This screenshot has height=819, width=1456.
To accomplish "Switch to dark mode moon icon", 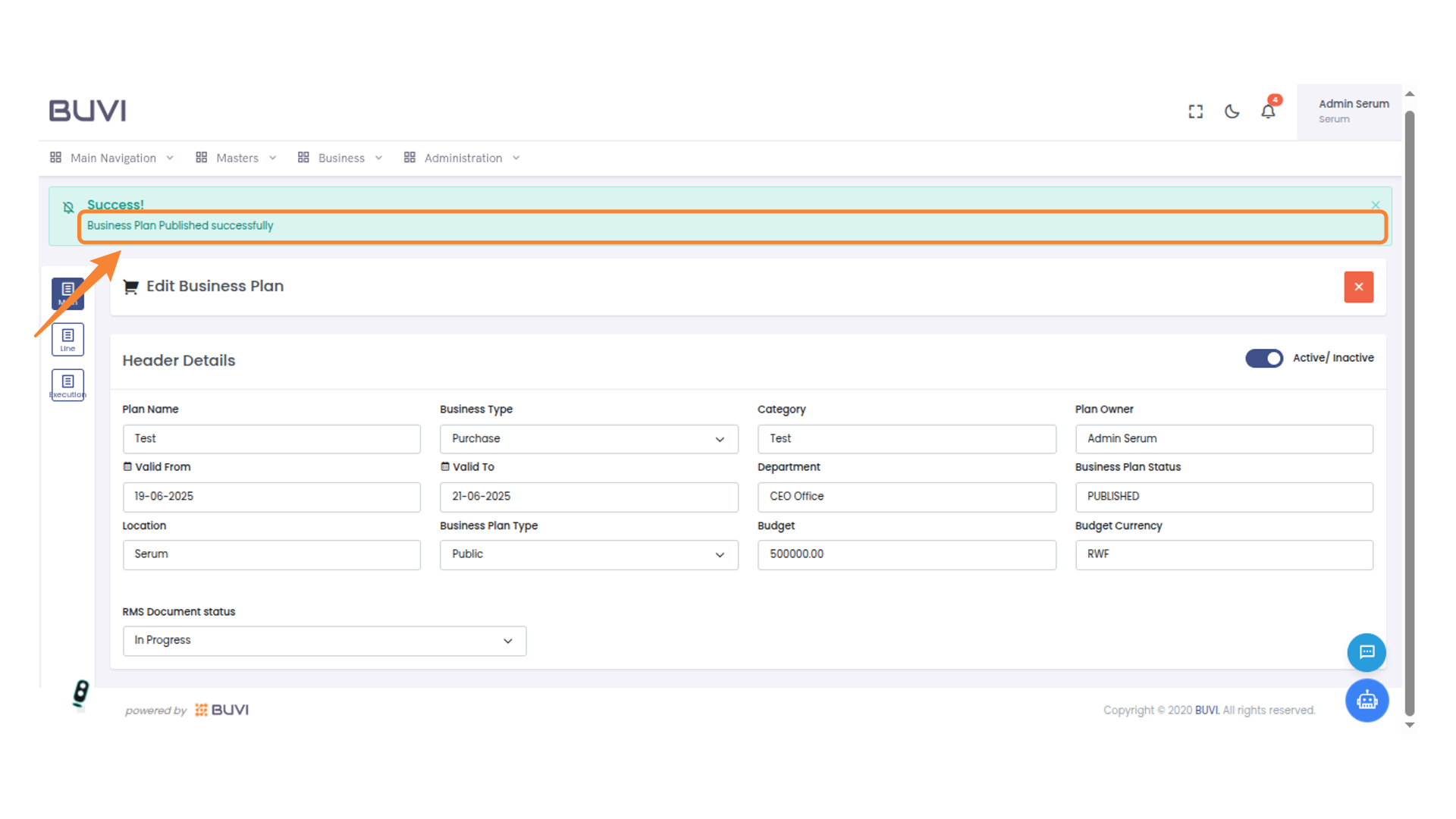I will click(1232, 111).
